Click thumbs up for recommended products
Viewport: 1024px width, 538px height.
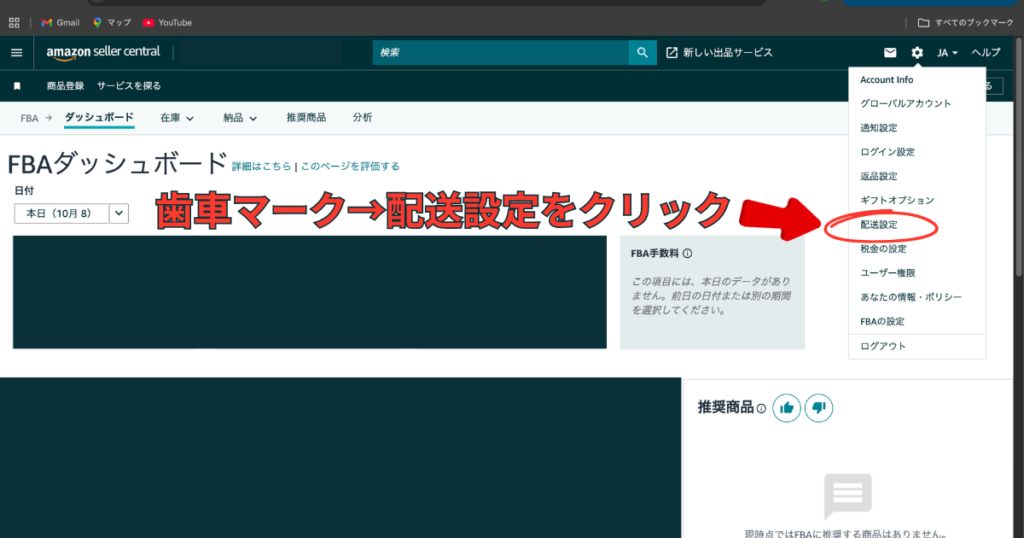click(787, 408)
